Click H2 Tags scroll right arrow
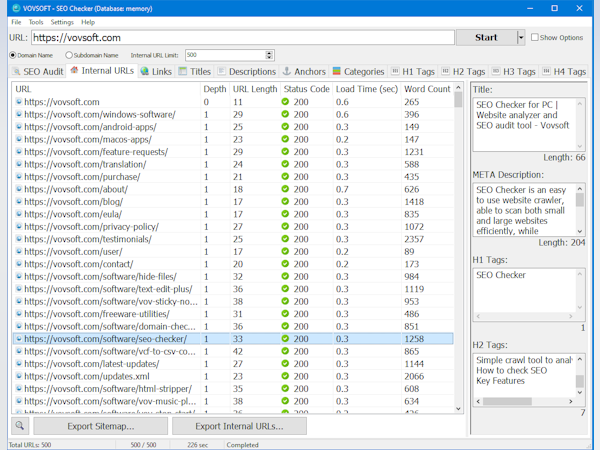Image resolution: width=600 pixels, height=450 pixels. point(571,401)
